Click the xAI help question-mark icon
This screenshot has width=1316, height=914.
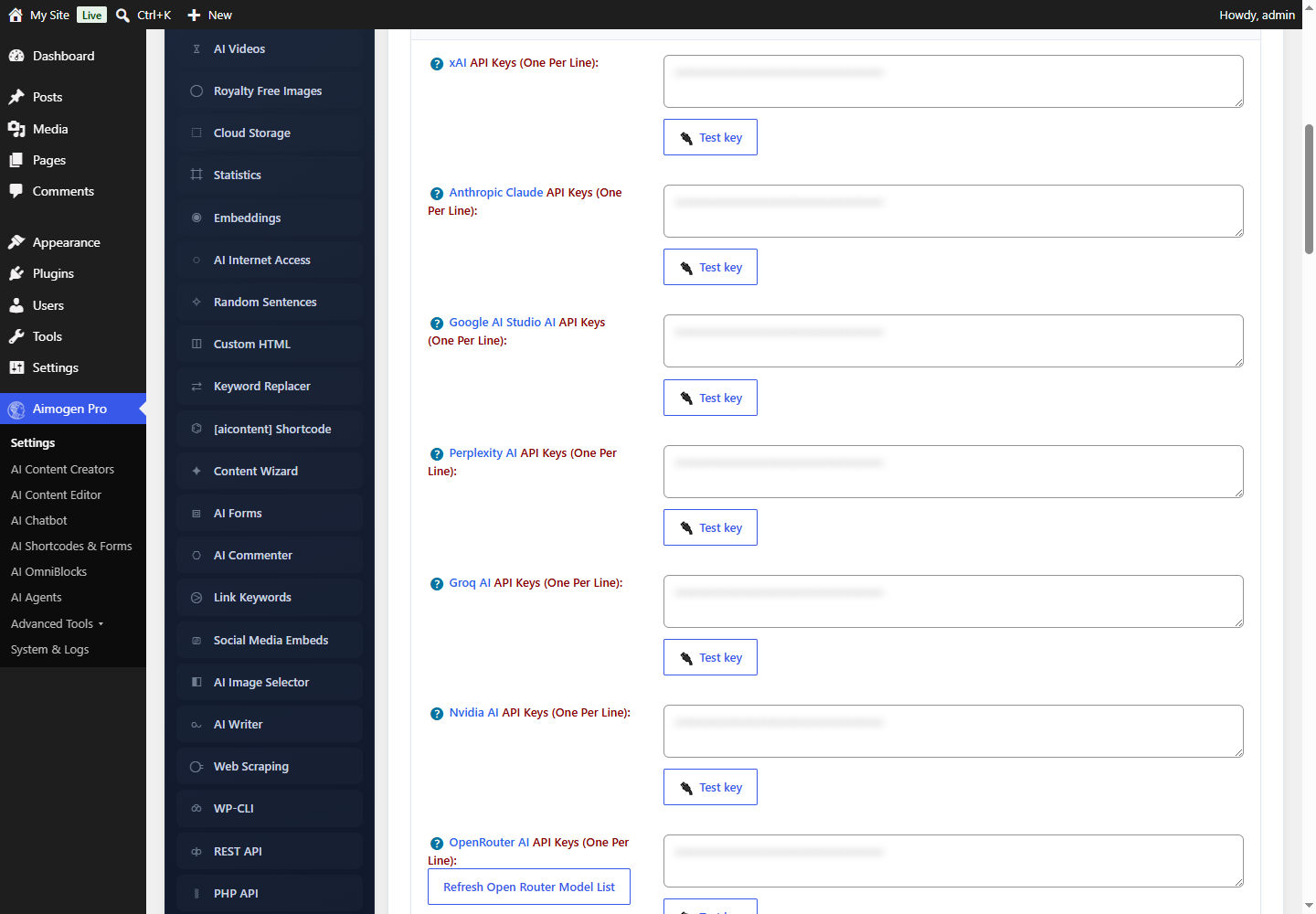tap(437, 64)
